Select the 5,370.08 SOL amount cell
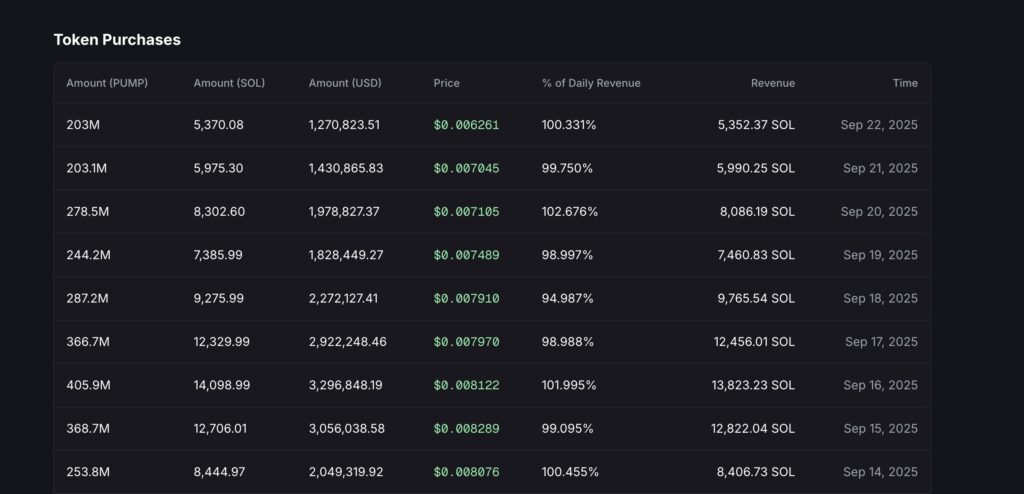Image resolution: width=1024 pixels, height=494 pixels. (219, 125)
